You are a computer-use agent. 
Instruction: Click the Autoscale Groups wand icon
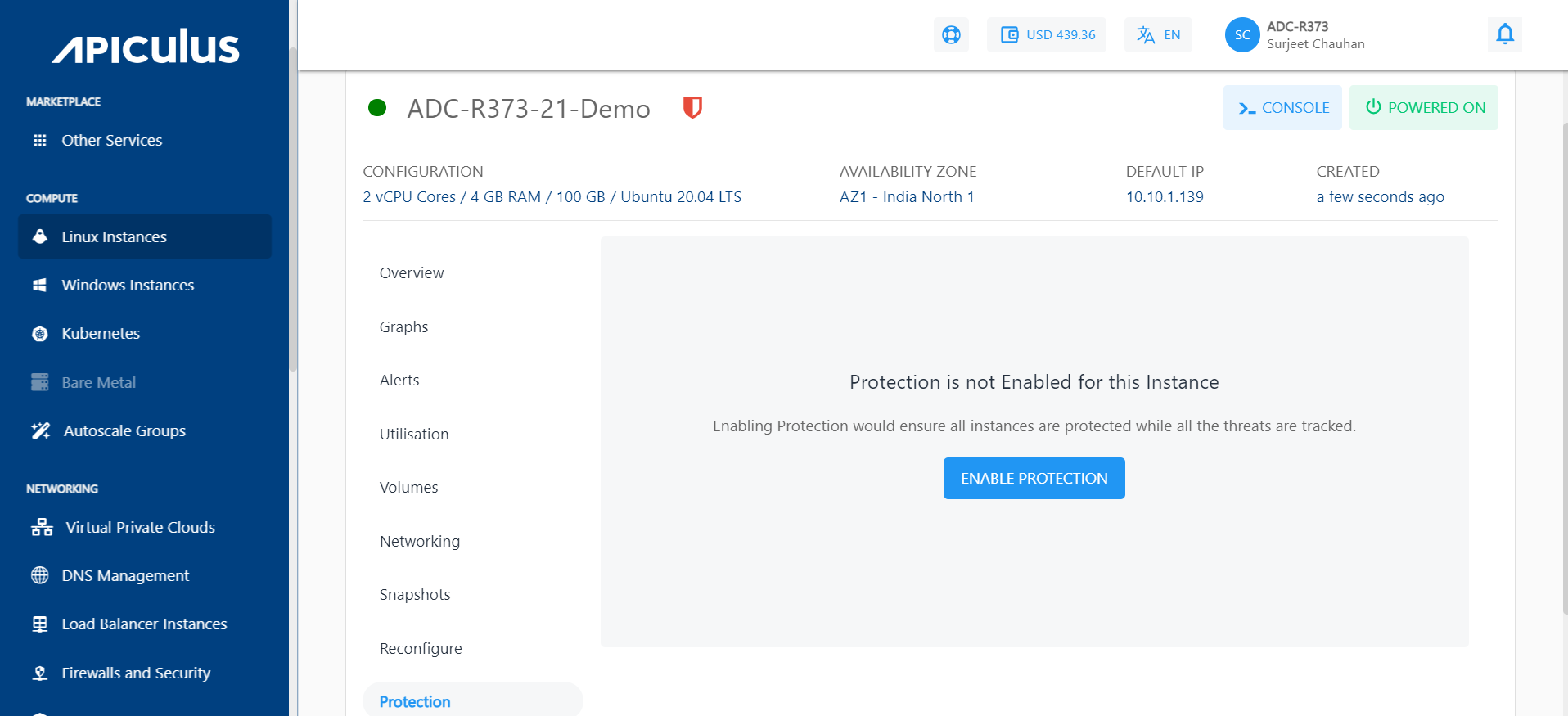pos(41,431)
